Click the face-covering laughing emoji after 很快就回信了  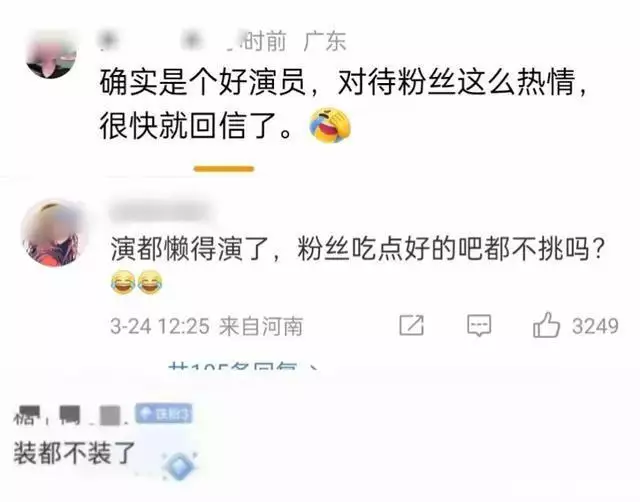(x=330, y=125)
